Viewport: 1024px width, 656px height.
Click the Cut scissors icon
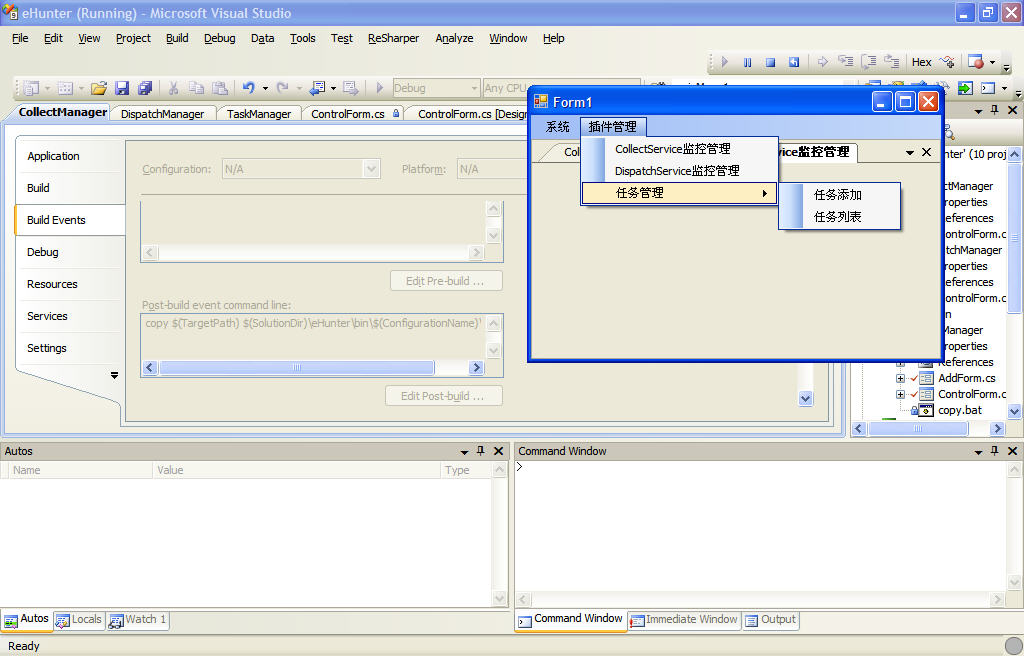(174, 88)
